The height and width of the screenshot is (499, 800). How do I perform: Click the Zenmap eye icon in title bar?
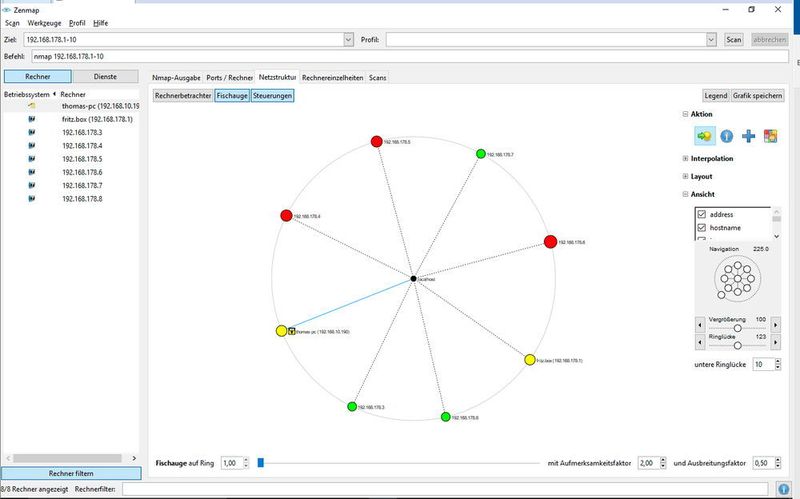[6, 10]
